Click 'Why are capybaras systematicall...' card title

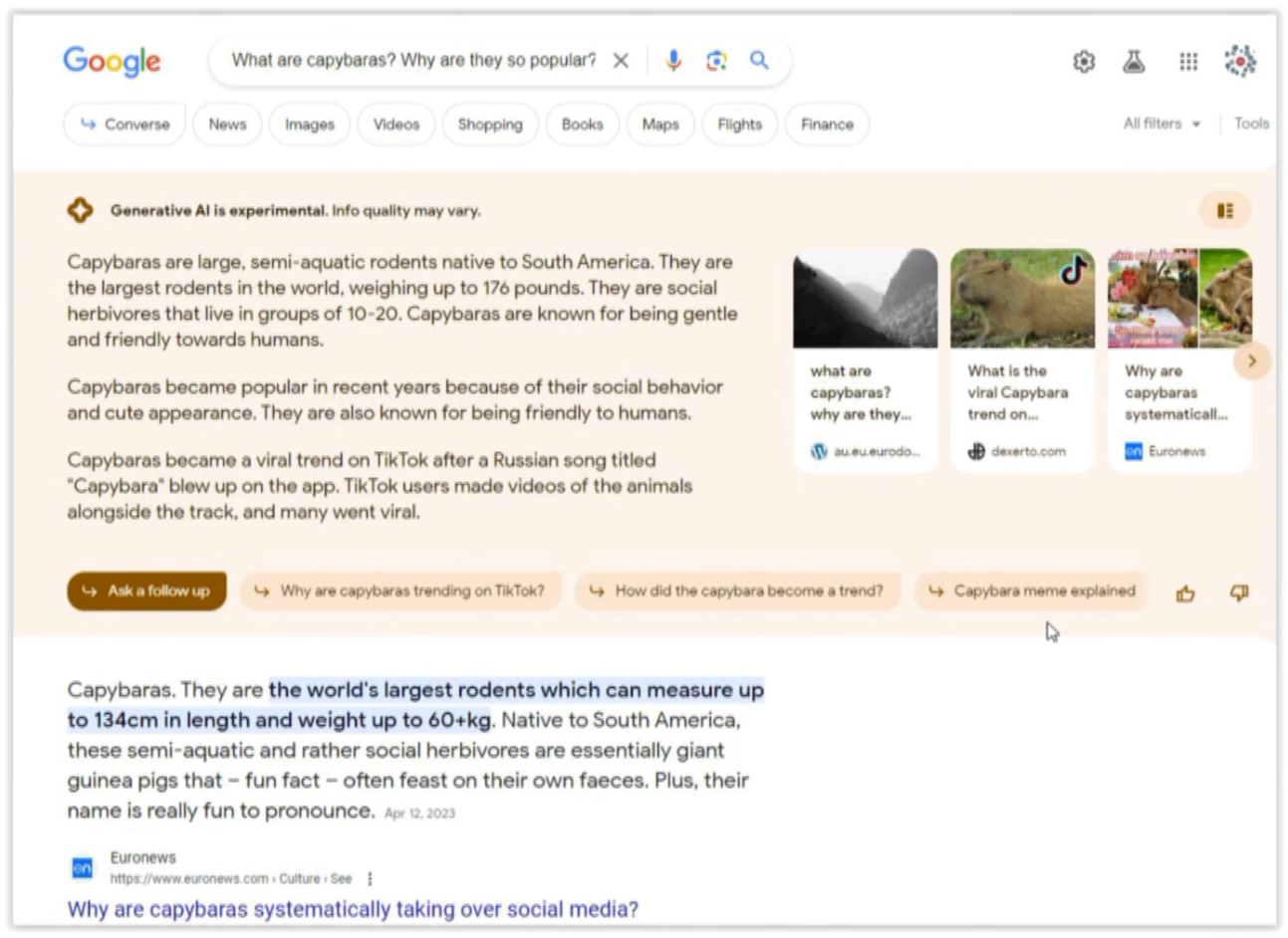tap(1175, 392)
